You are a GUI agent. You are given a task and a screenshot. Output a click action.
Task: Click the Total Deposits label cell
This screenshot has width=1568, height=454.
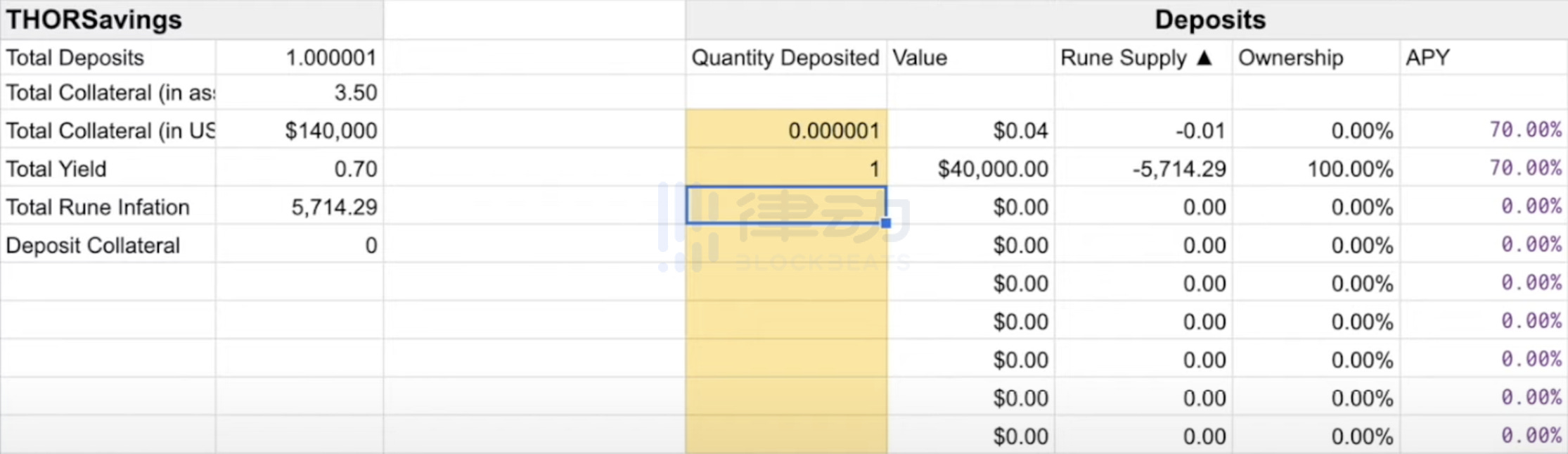108,58
